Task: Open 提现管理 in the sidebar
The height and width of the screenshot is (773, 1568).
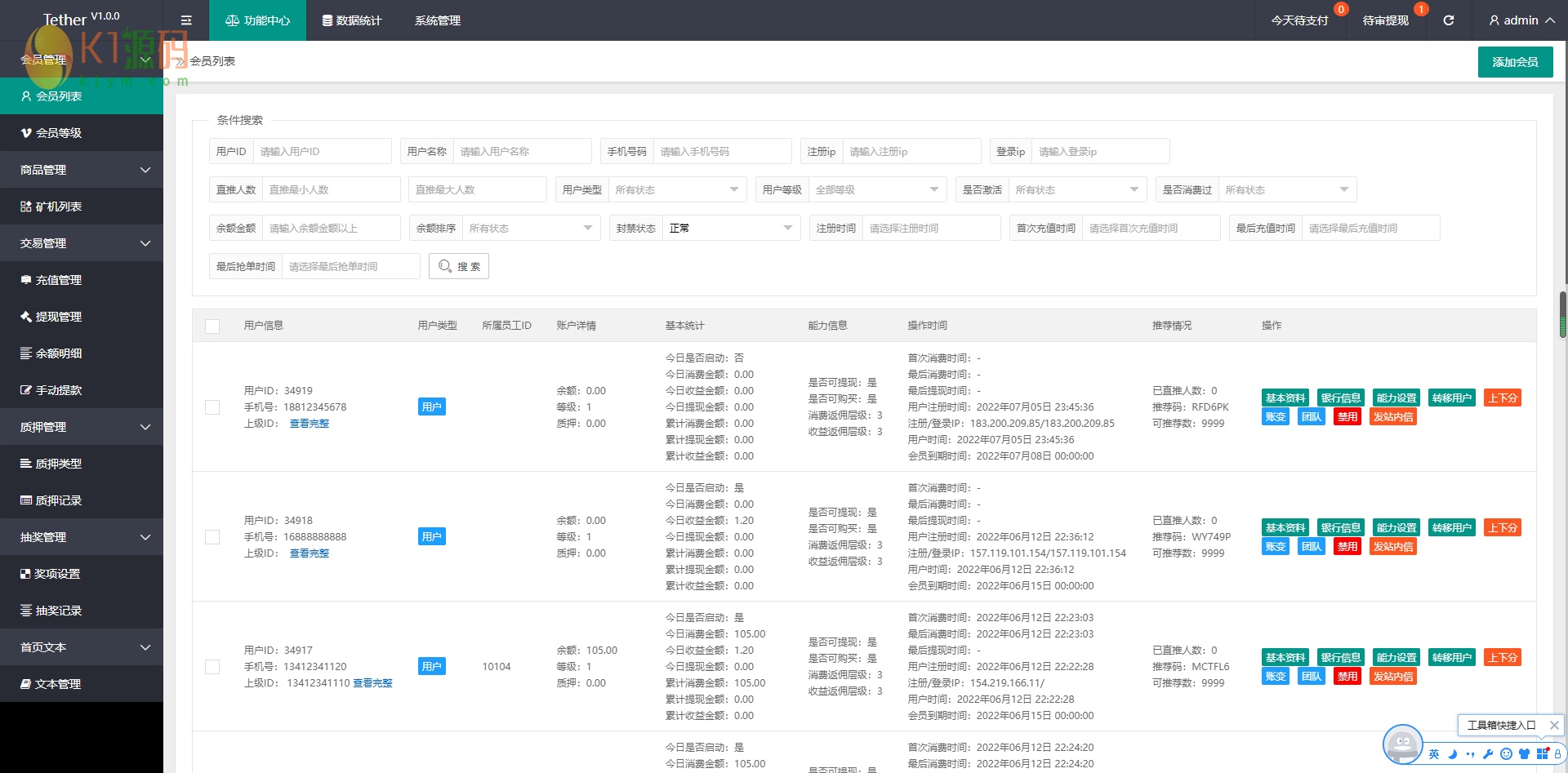Action: point(58,317)
